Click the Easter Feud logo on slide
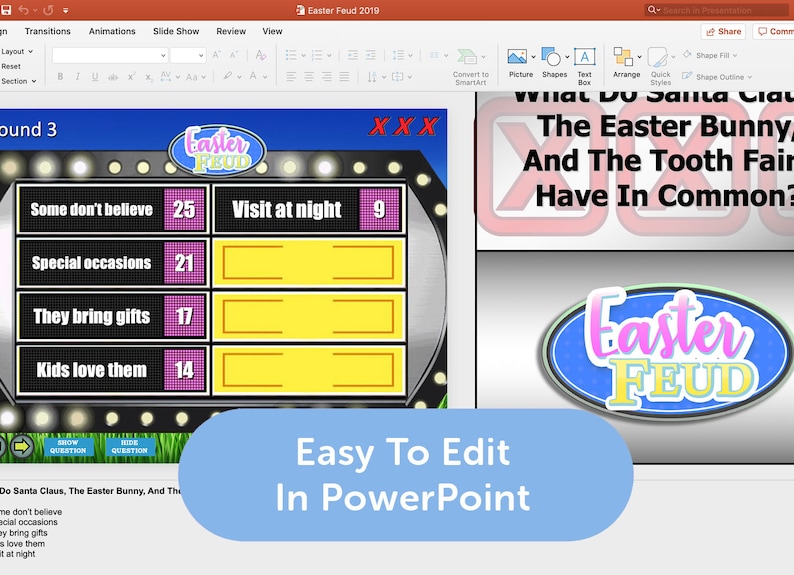 pos(217,150)
